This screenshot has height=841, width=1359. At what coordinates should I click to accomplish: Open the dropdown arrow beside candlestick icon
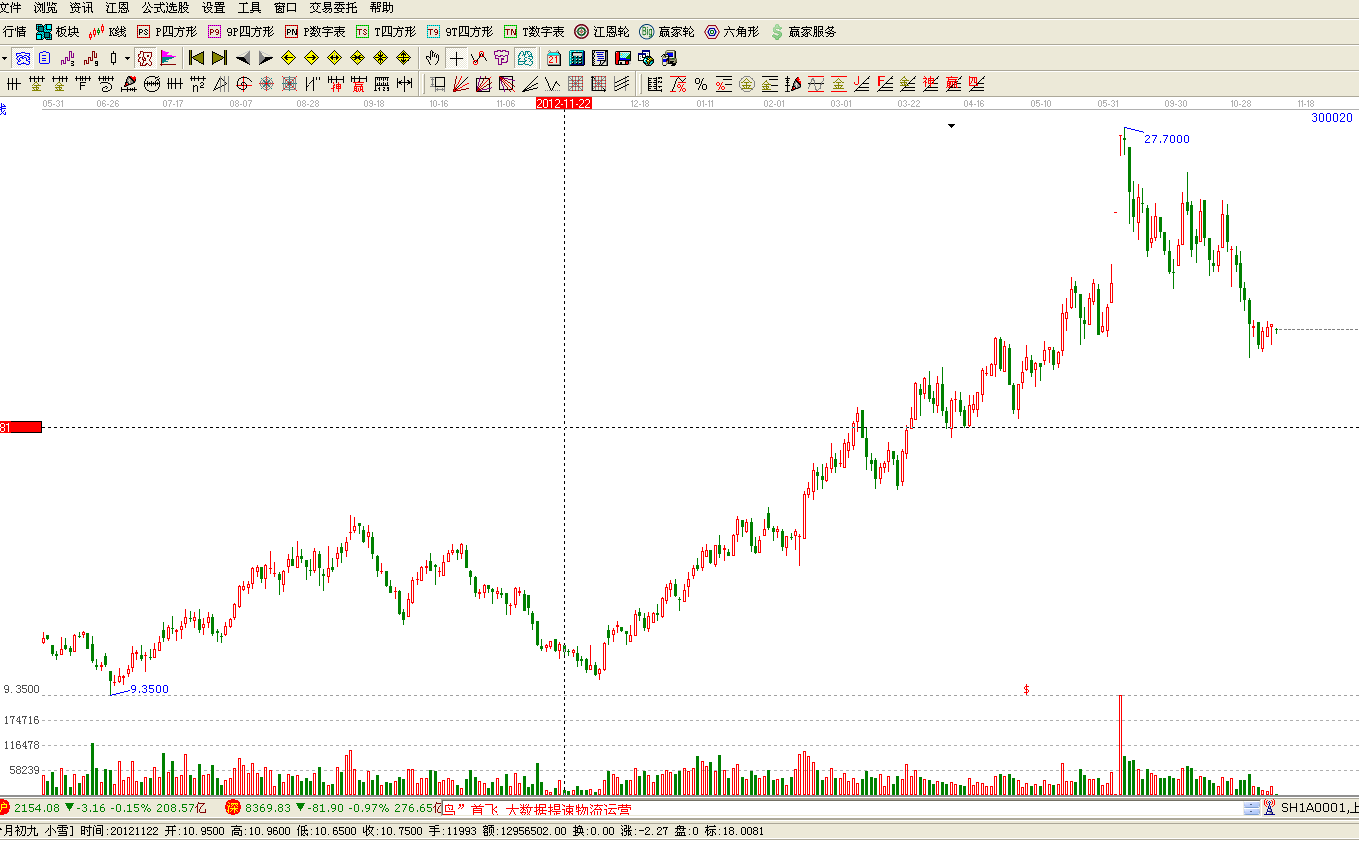[127, 58]
